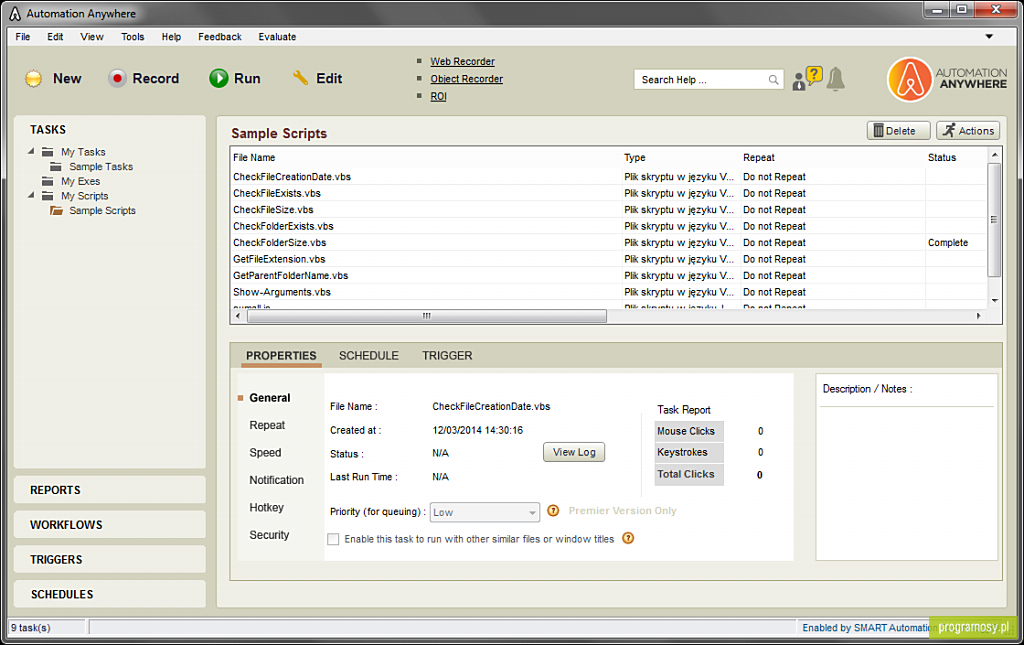Open the Evaluate menu

coord(277,37)
